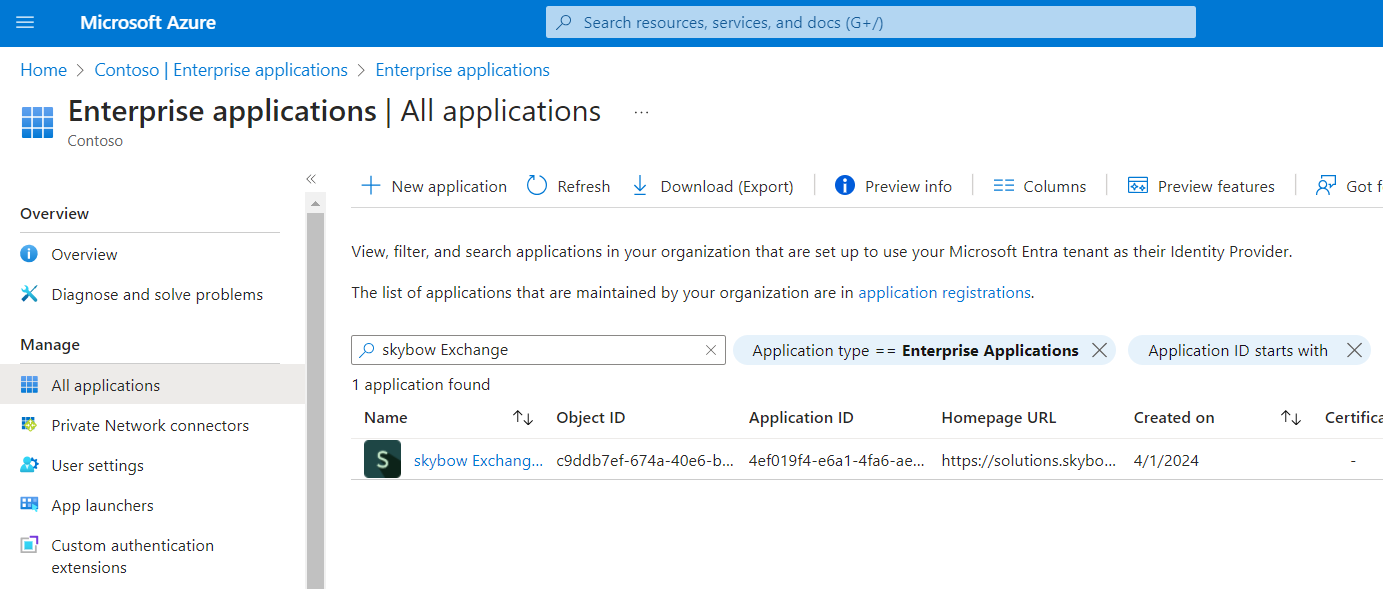The width and height of the screenshot is (1383, 589).
Task: Open the ellipsis more options menu
Action: pos(641,112)
